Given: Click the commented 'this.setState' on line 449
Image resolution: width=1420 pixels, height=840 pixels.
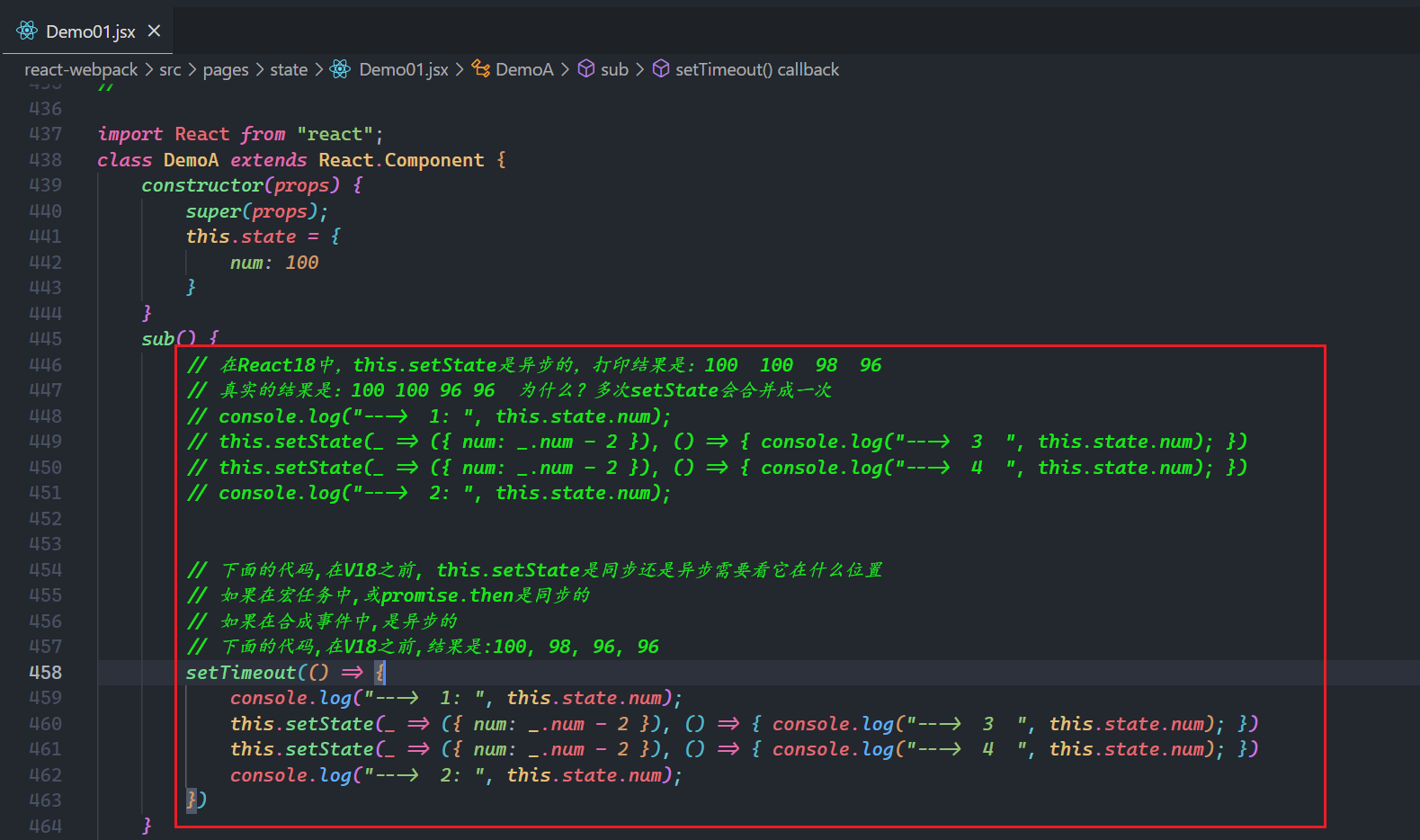Looking at the screenshot, I should click(x=290, y=442).
